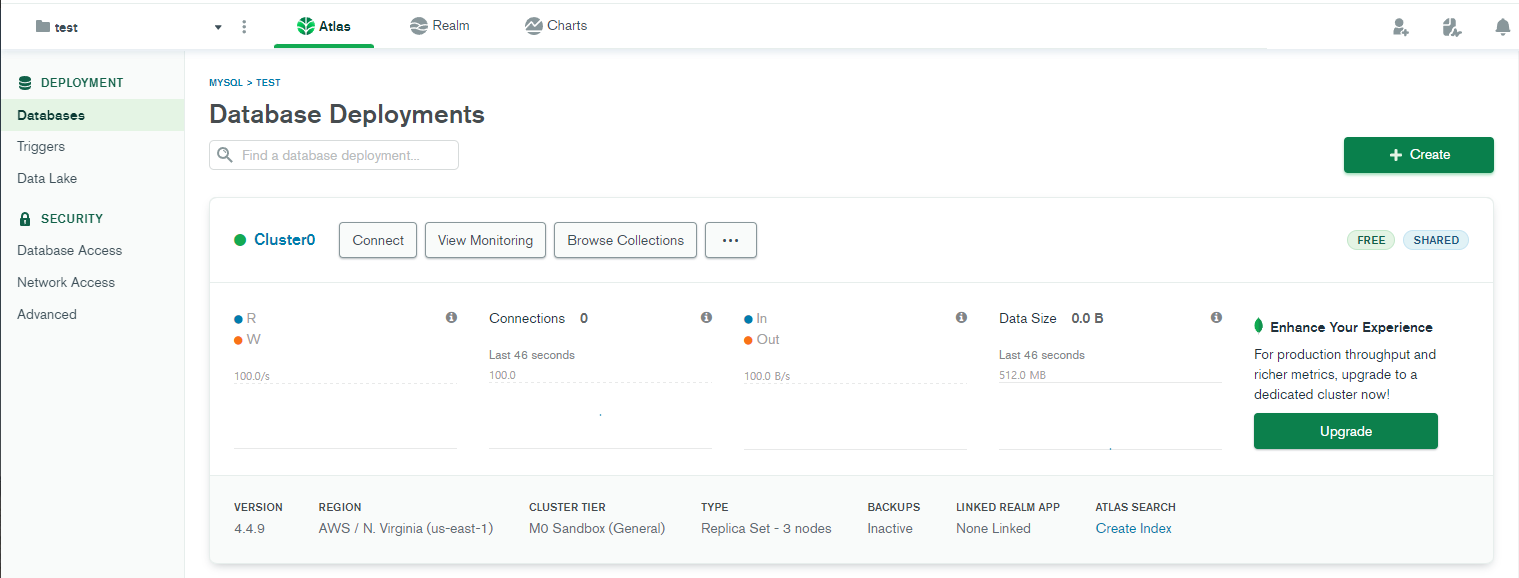This screenshot has width=1519, height=578.
Task: Click the "M0 Sandbox (General)" tier text
Action: [x=597, y=529]
